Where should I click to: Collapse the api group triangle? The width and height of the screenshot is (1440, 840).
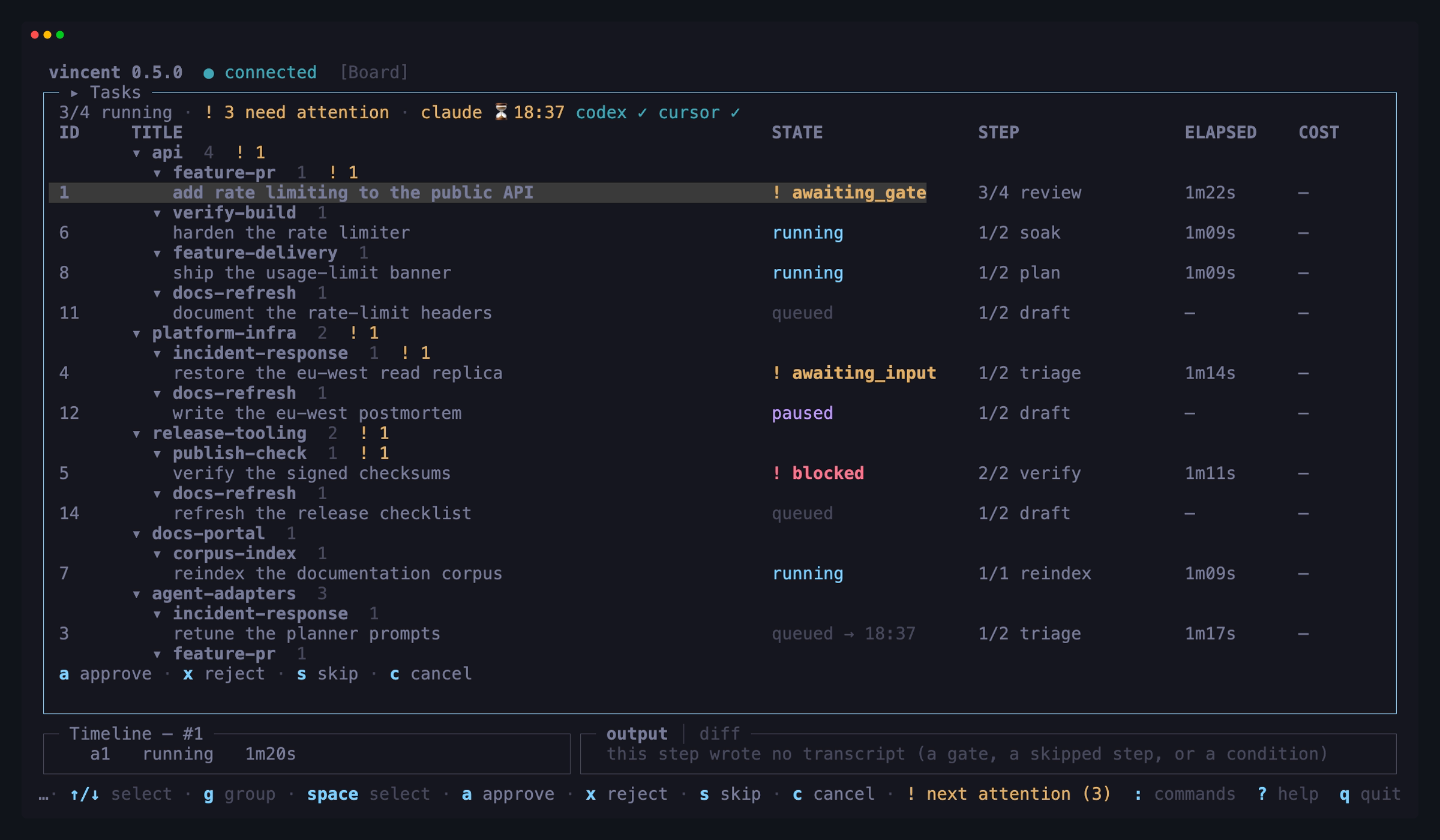coord(137,154)
